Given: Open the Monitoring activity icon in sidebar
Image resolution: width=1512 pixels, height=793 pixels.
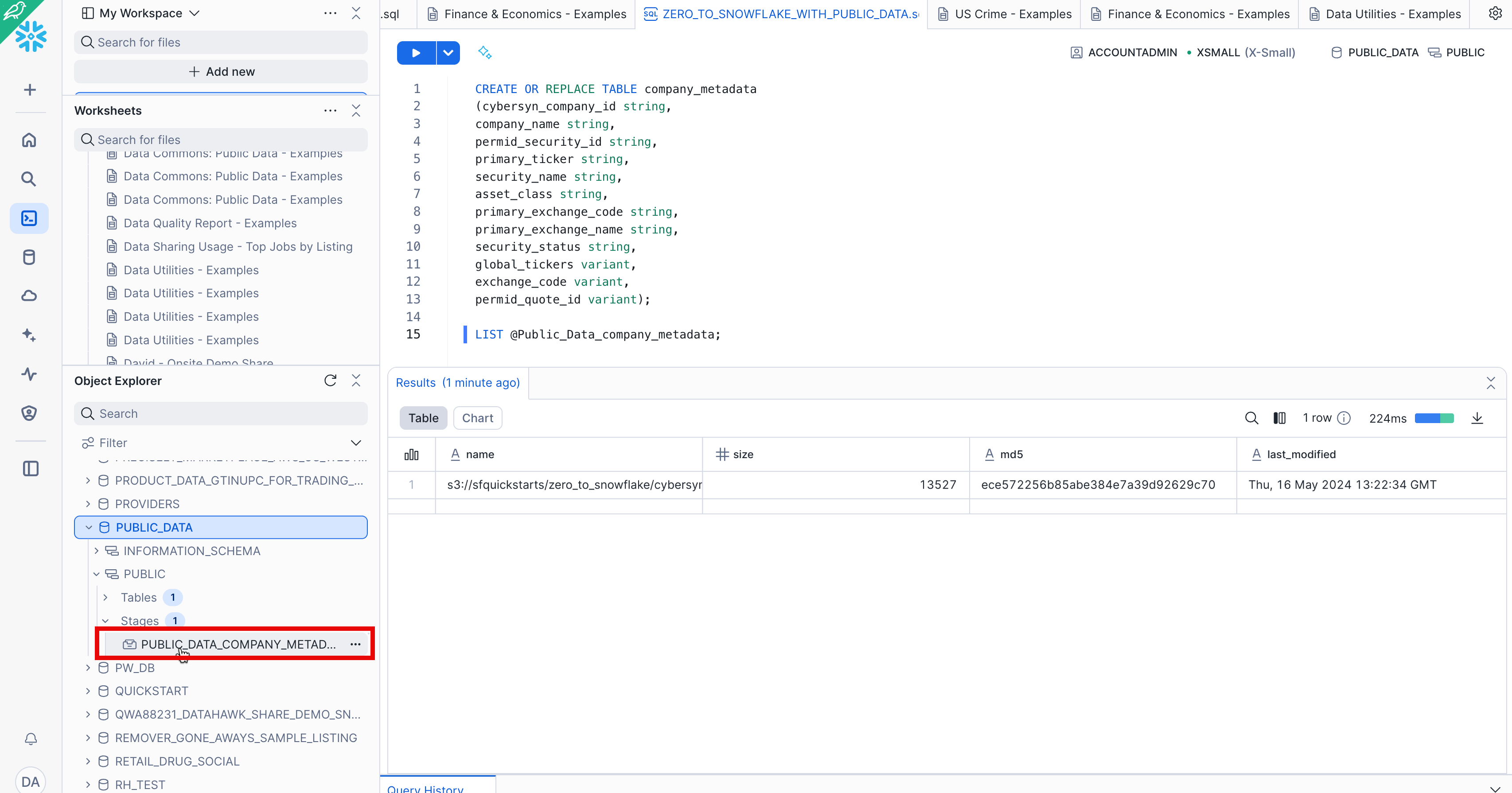Looking at the screenshot, I should (x=29, y=374).
